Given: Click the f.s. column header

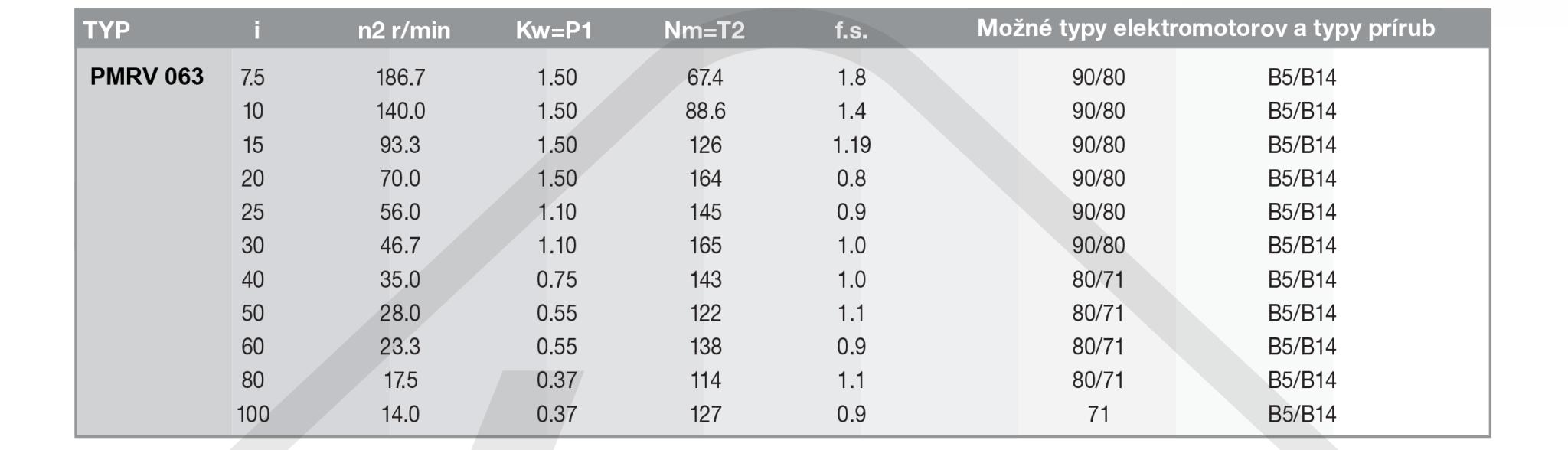Looking at the screenshot, I should pyautogui.click(x=851, y=31).
